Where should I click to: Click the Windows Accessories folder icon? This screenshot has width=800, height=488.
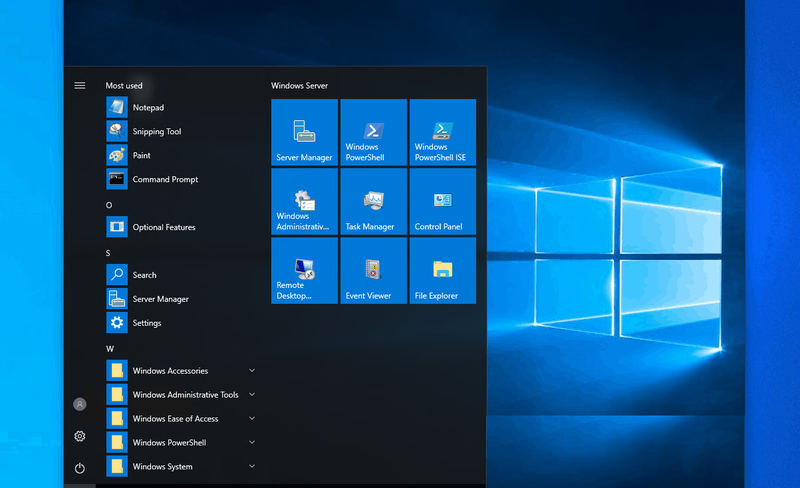tap(117, 371)
